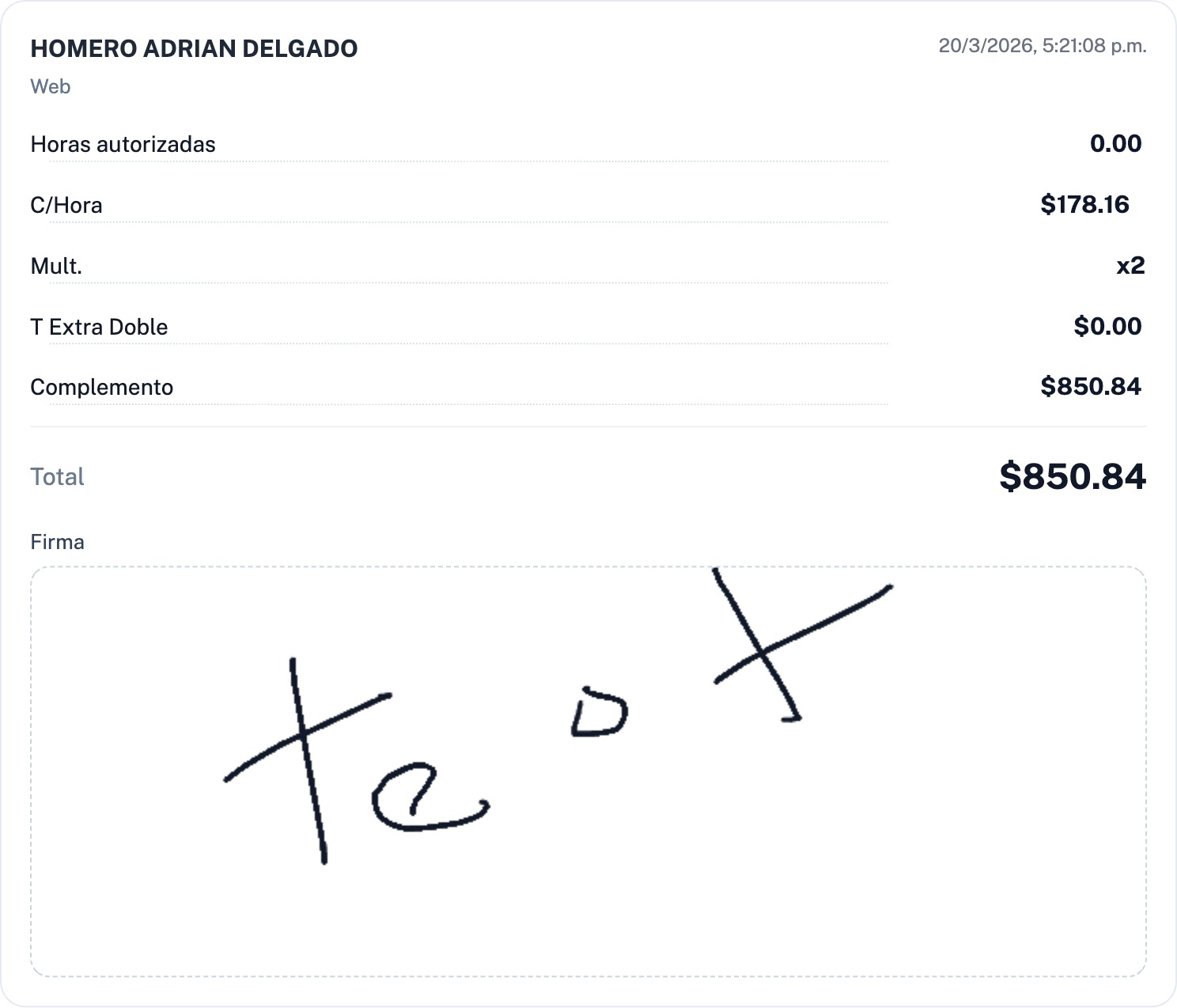Click the handwritten e in the signature
1177x1008 pixels.
pos(419,799)
